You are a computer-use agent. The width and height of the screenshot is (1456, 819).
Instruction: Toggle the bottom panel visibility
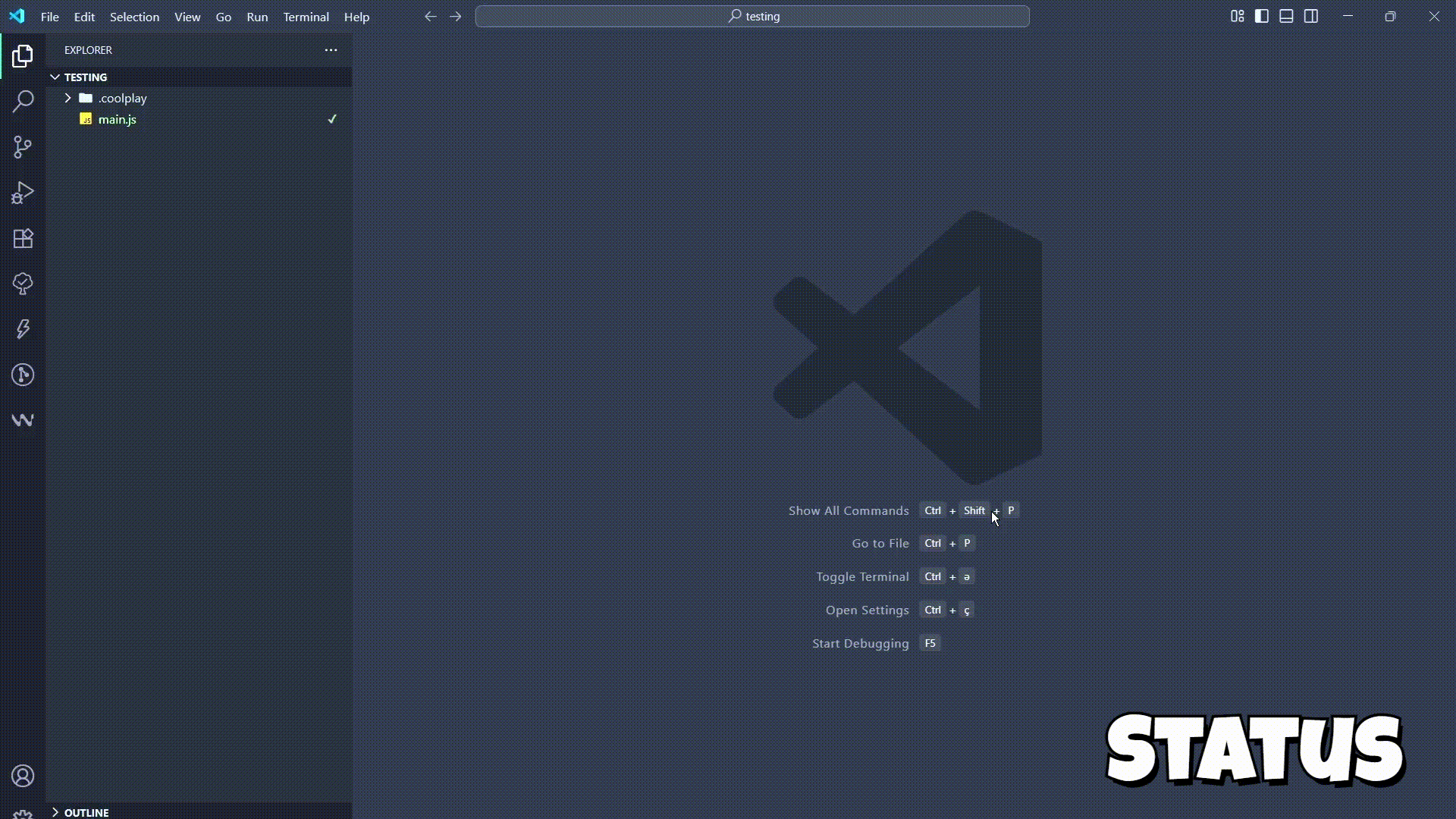point(1286,16)
